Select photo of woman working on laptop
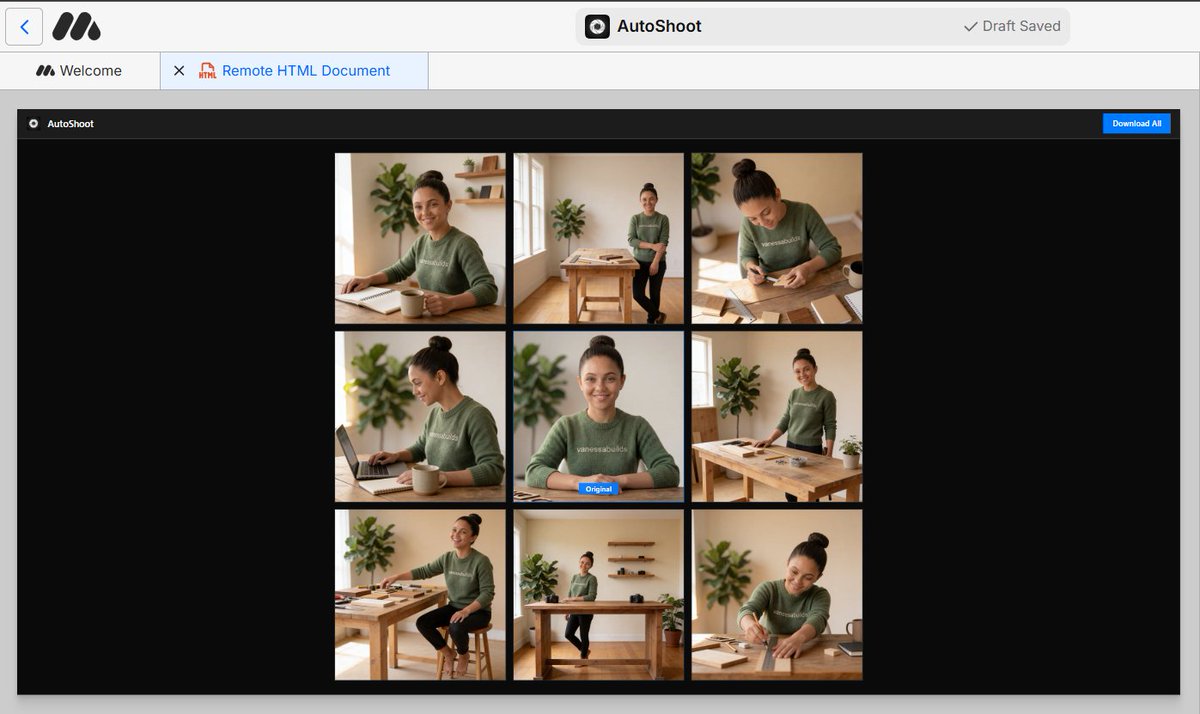Viewport: 1200px width, 714px height. tap(420, 417)
